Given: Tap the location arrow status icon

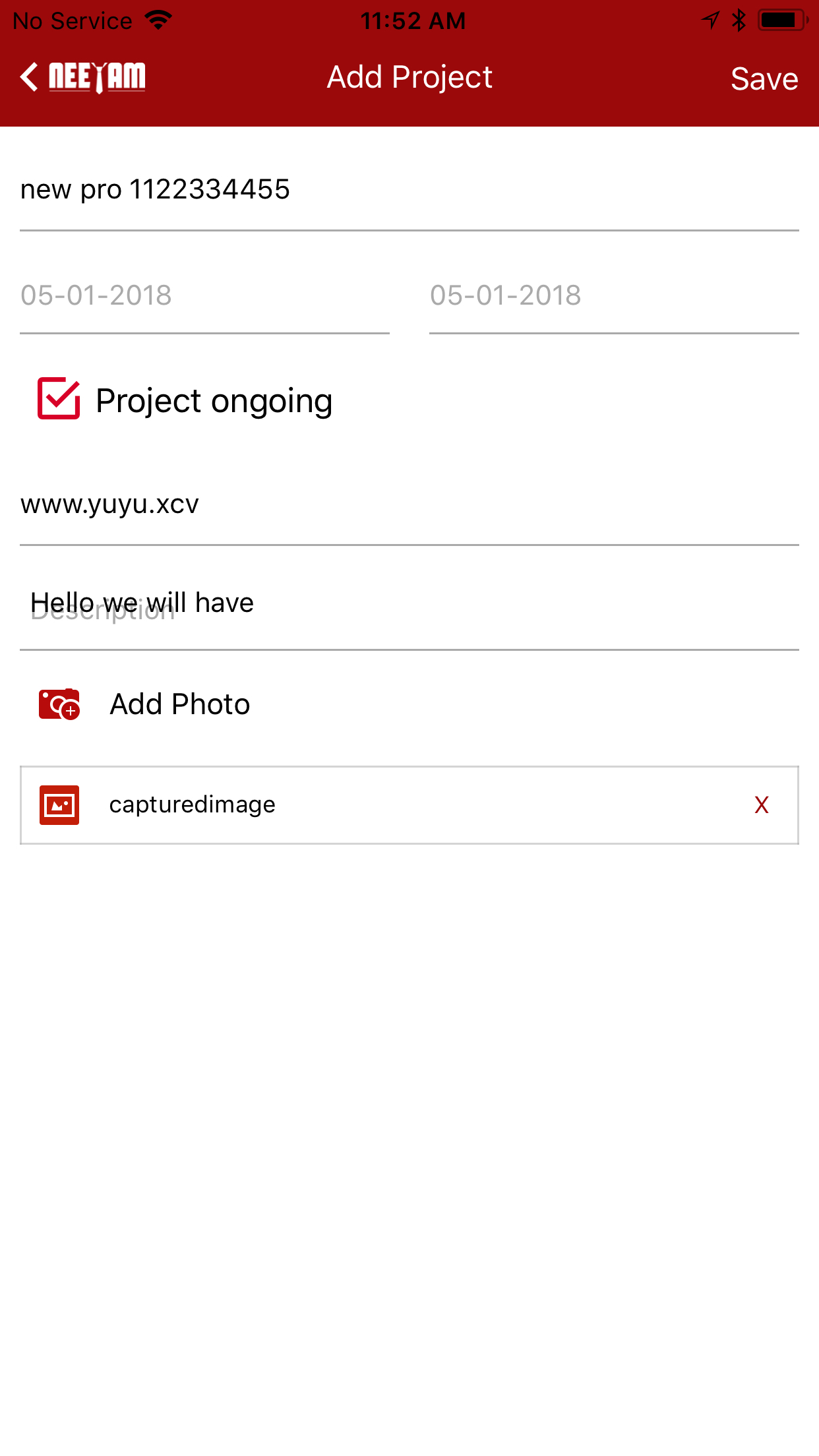Looking at the screenshot, I should pos(711,20).
